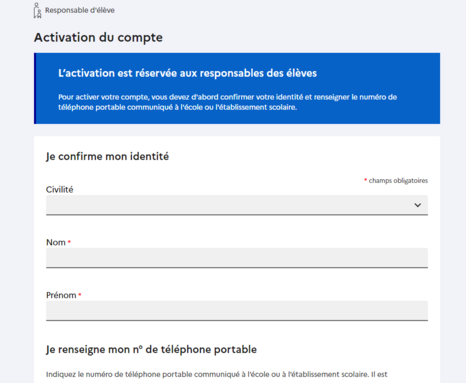Image resolution: width=466 pixels, height=383 pixels.
Task: Focus the Prénom text input
Action: 237,311
